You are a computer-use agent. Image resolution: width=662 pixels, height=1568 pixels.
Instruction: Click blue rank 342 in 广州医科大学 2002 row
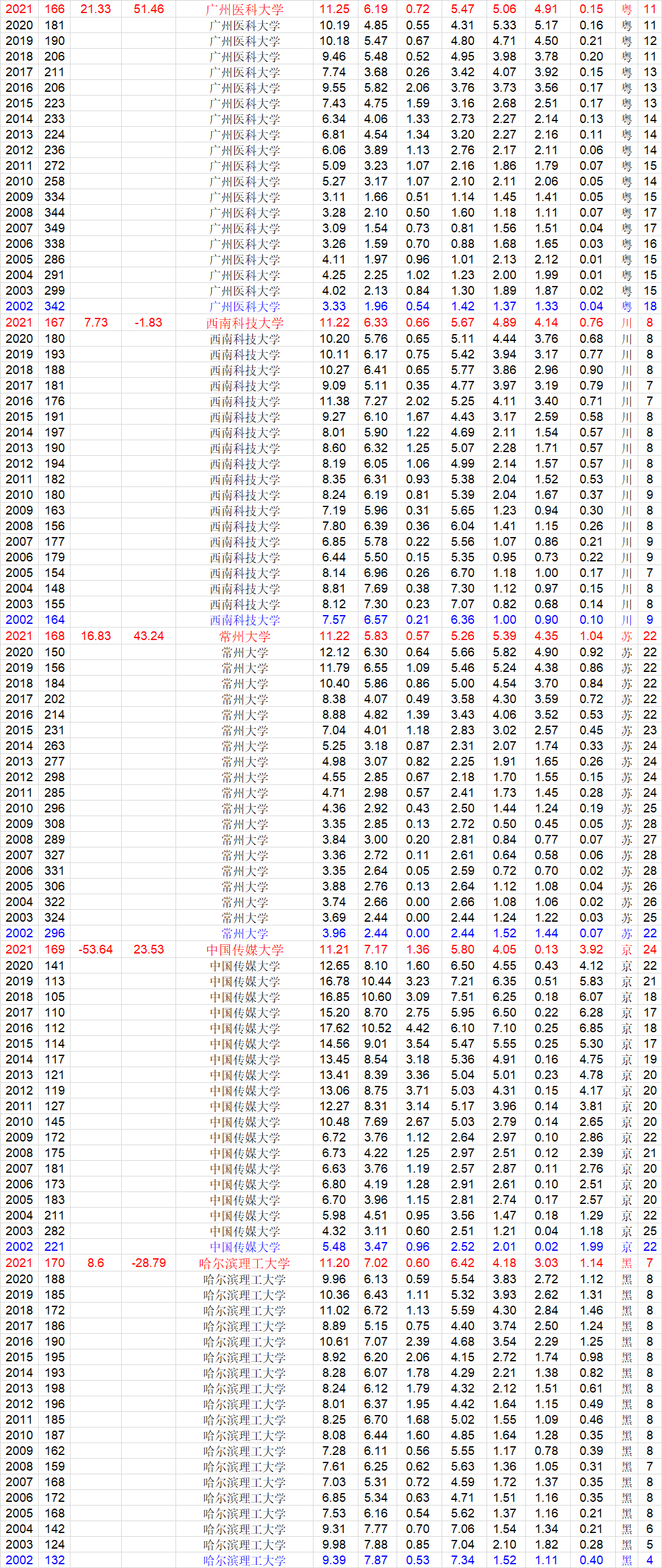pyautogui.click(x=54, y=306)
